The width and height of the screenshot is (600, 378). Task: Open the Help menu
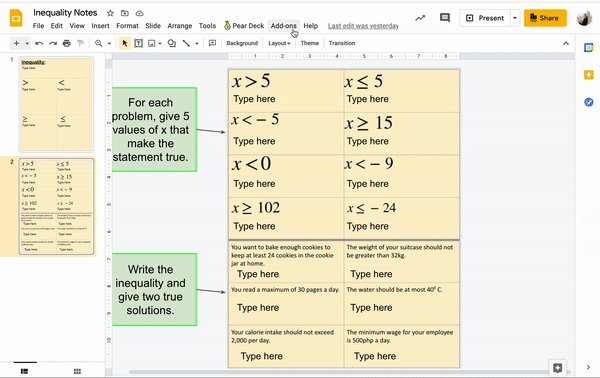(x=311, y=26)
